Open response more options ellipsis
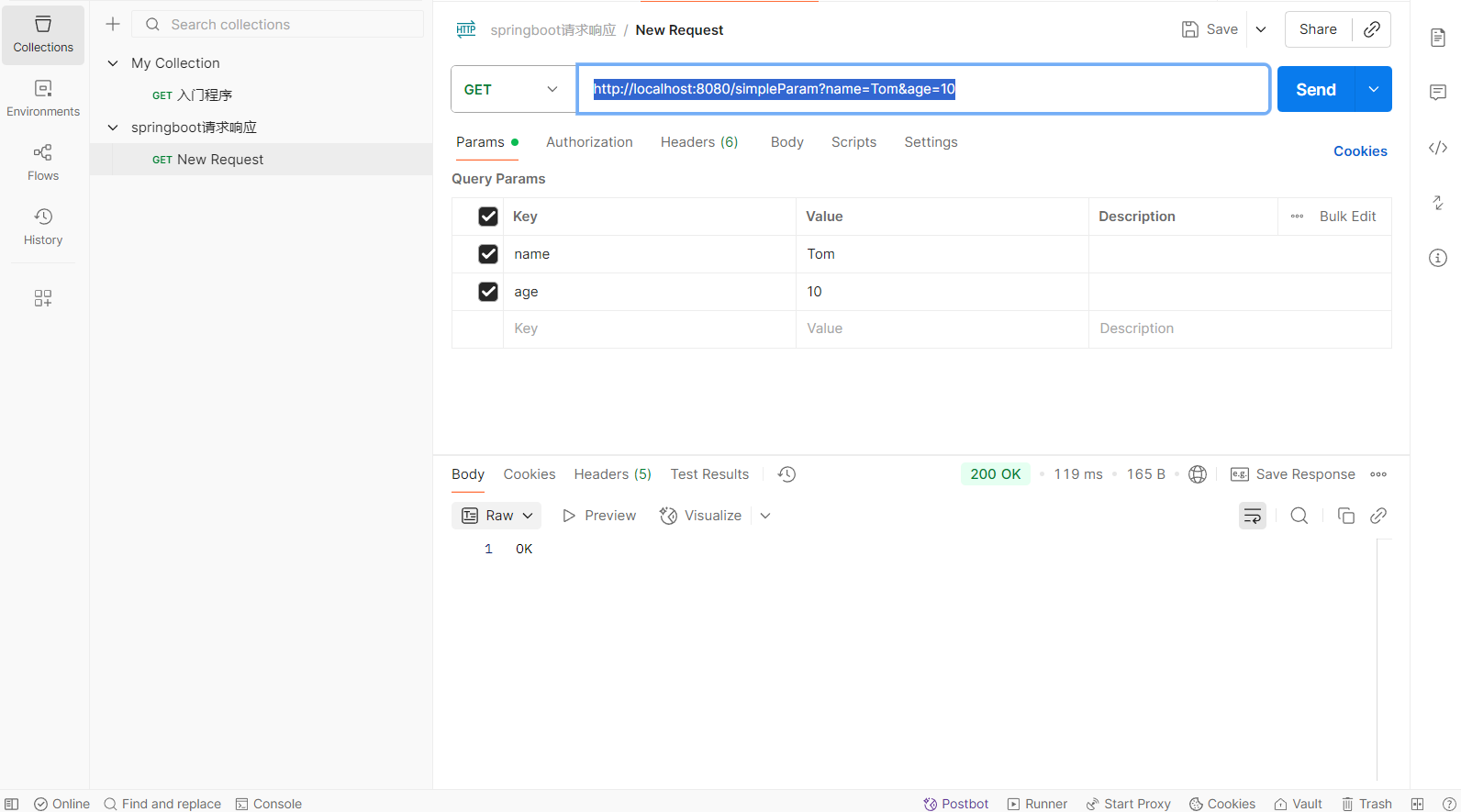The image size is (1461, 812). tap(1378, 474)
